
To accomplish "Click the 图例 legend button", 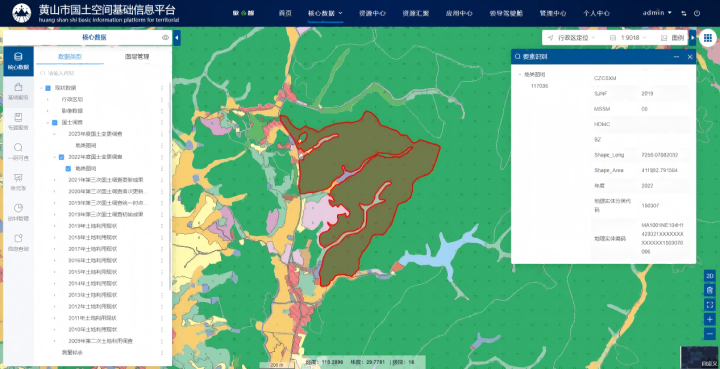I will pyautogui.click(x=673, y=38).
